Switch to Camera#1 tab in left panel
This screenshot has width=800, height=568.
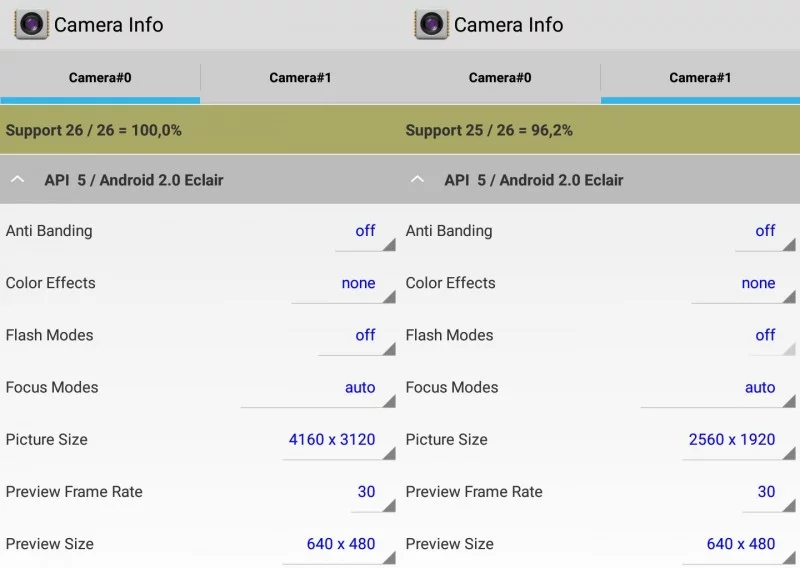(300, 77)
